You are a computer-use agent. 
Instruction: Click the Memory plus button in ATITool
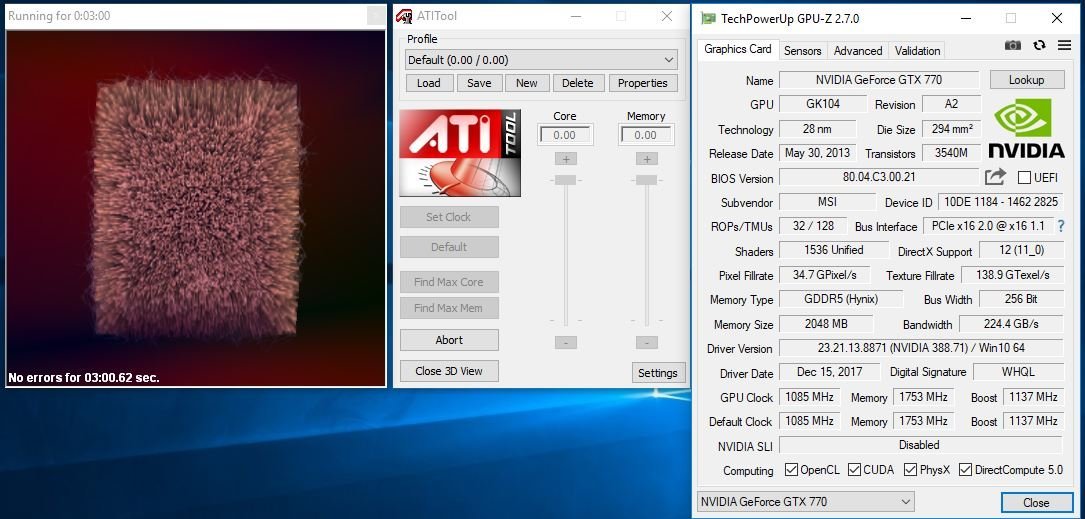pyautogui.click(x=646, y=159)
